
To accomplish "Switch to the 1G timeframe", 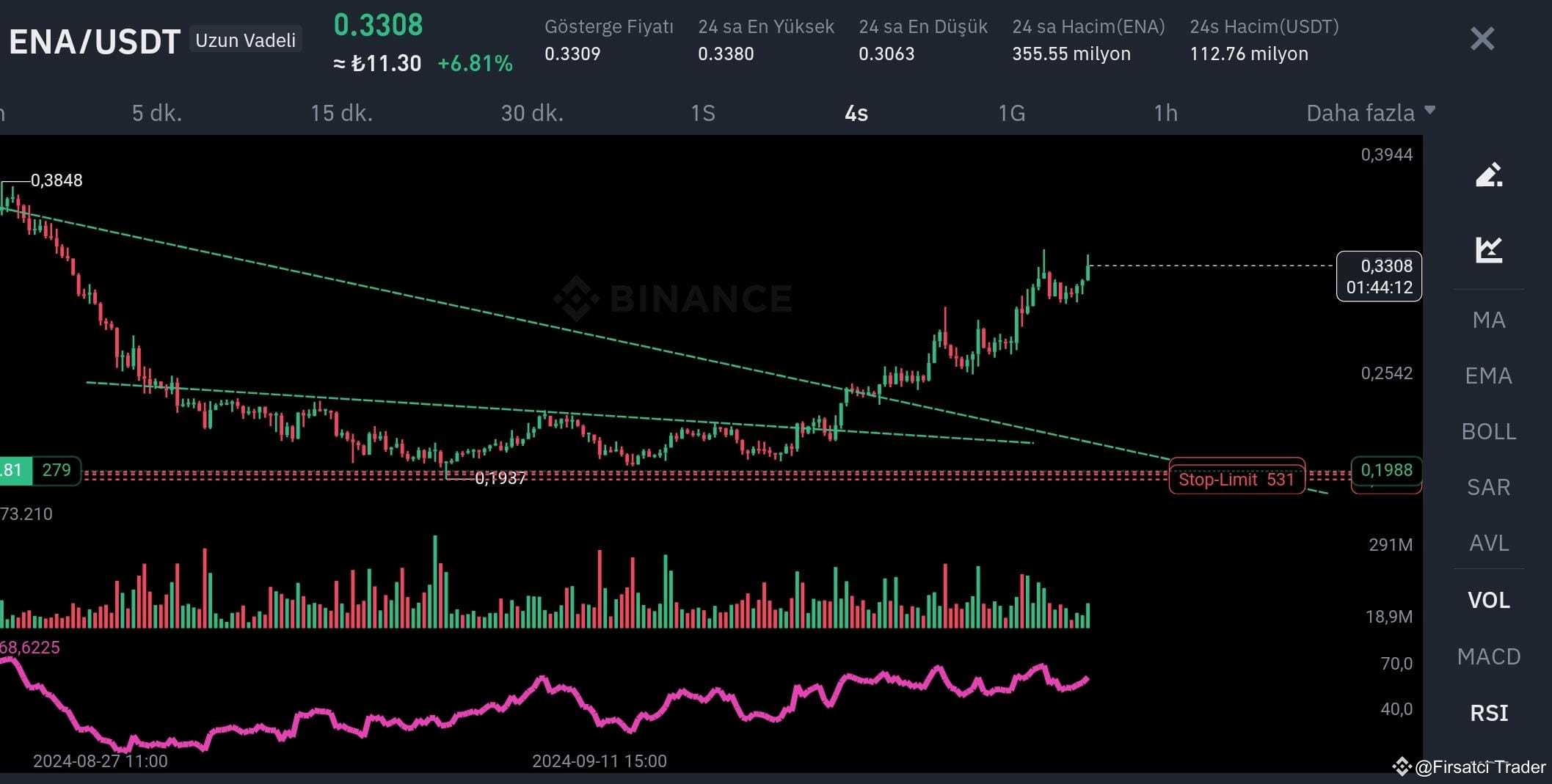I will click(x=1011, y=113).
